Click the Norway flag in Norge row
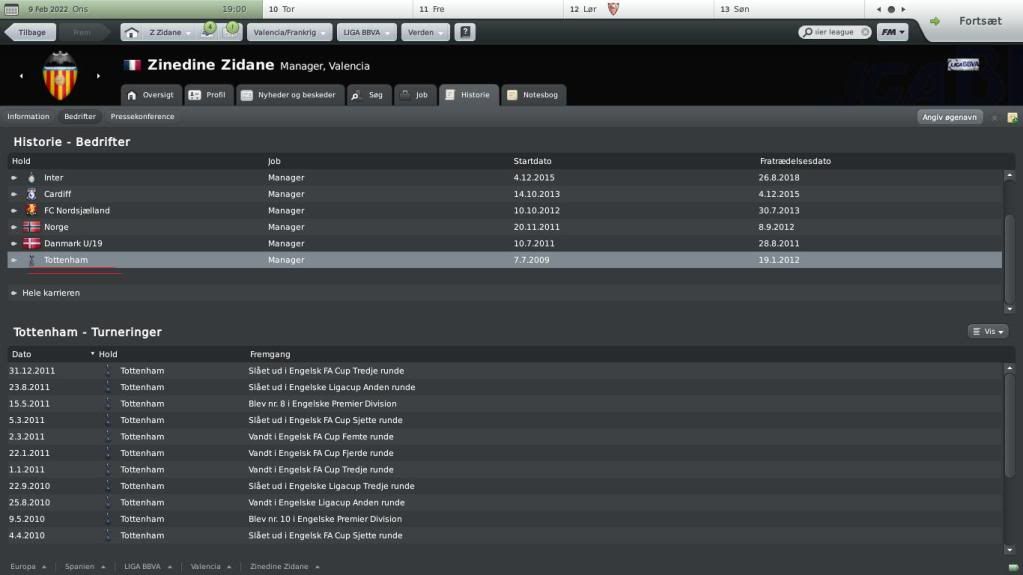The width and height of the screenshot is (1023, 575). coord(31,227)
